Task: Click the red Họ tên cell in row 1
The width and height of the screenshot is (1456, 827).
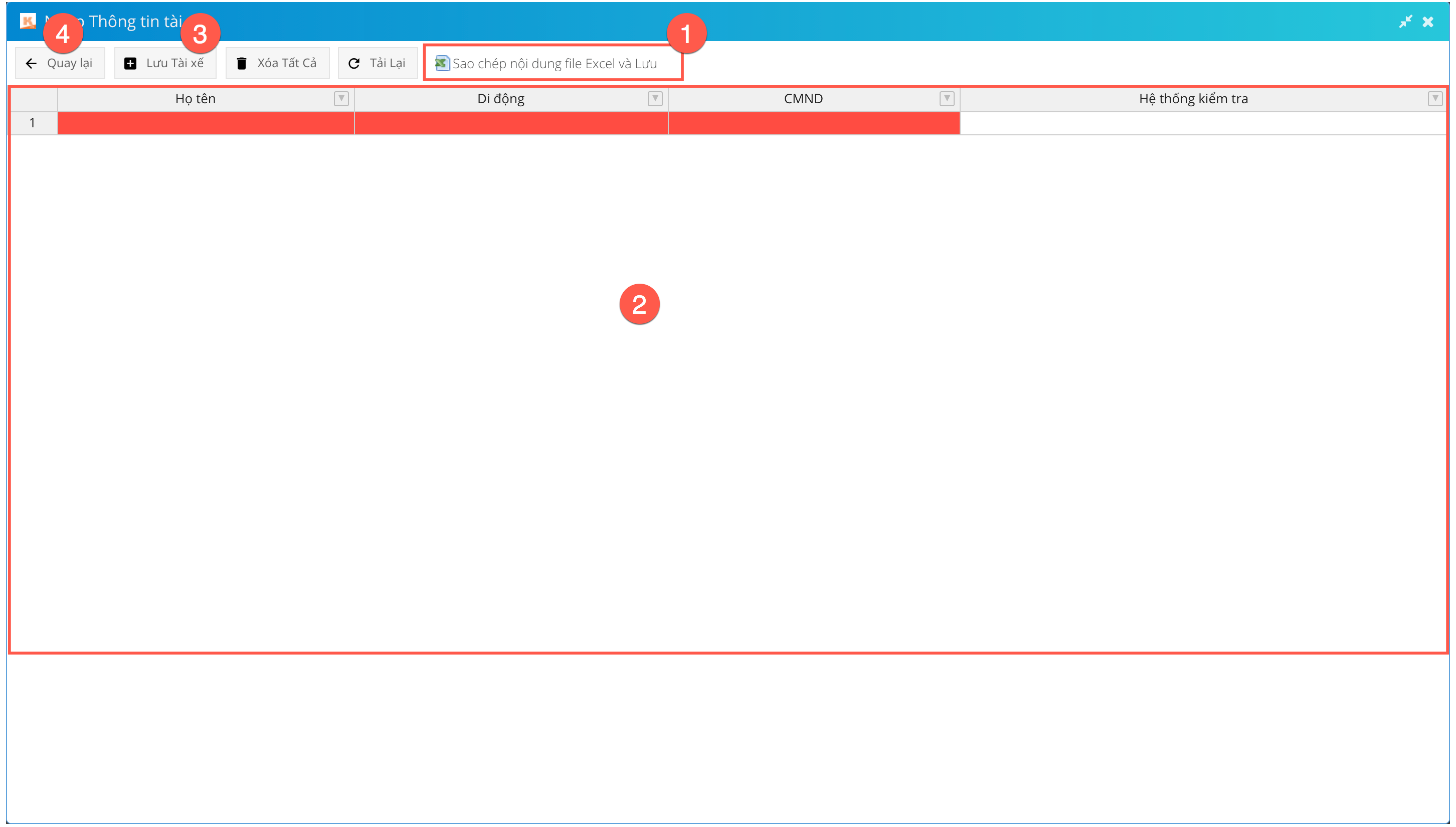Action: (x=206, y=123)
